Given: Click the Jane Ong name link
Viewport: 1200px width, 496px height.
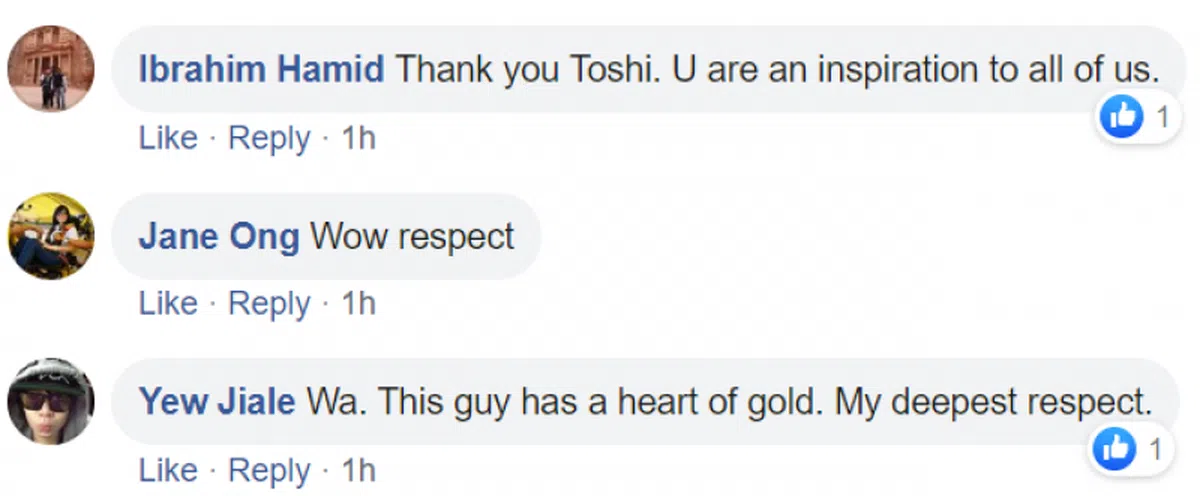Looking at the screenshot, I should coord(218,237).
